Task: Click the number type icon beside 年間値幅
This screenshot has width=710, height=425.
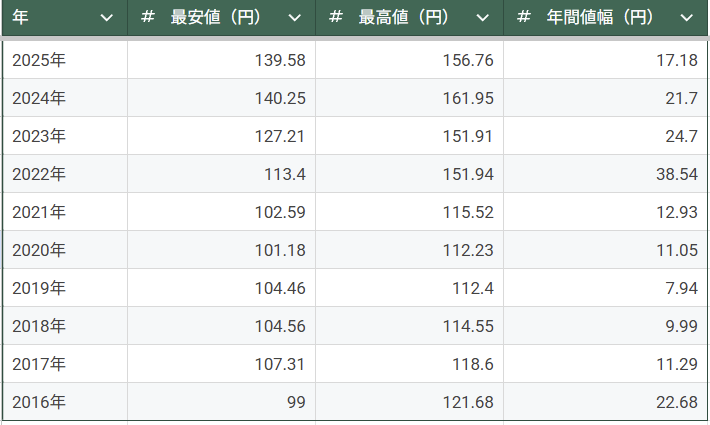Action: (524, 18)
